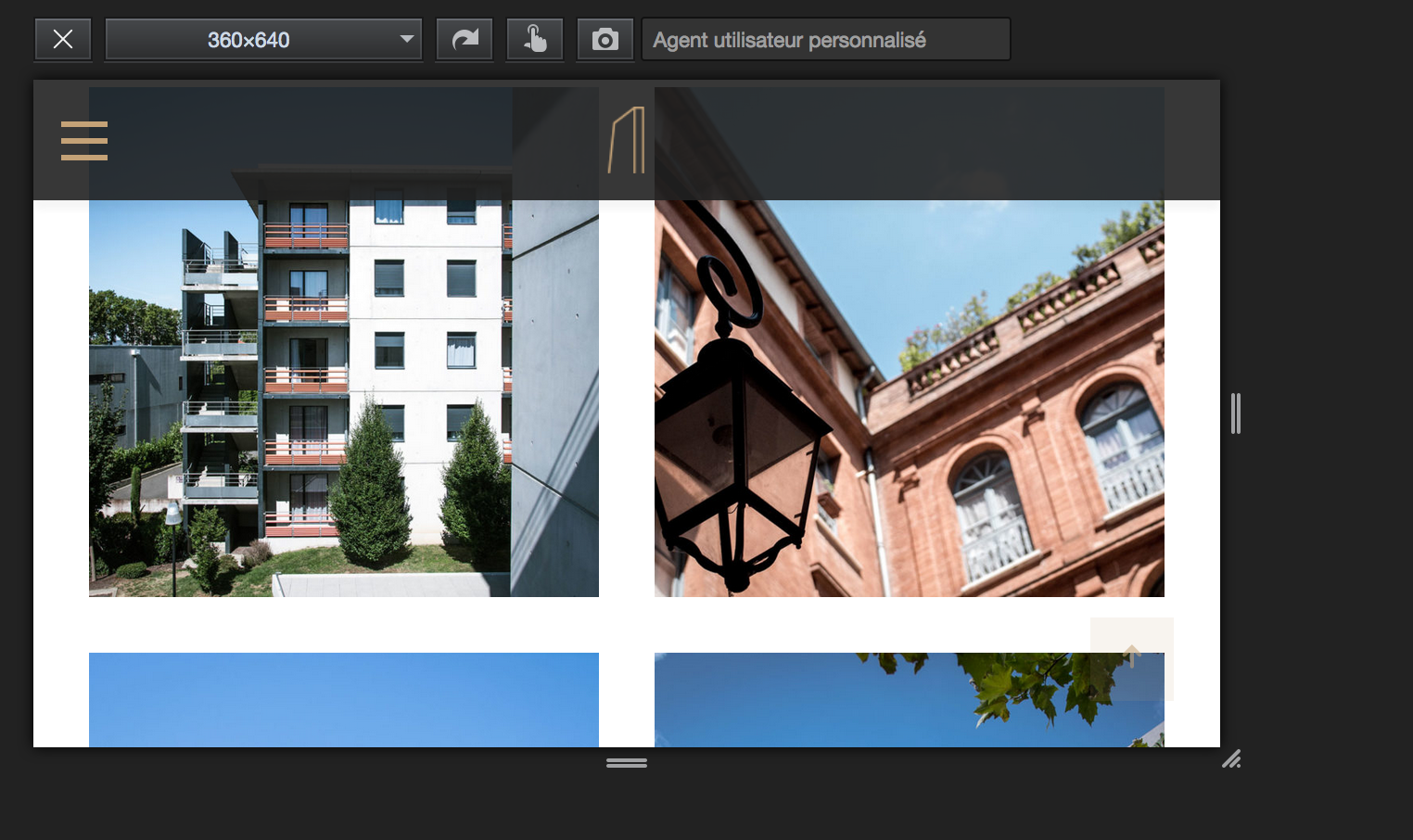Click the corner viewport resize grip
Viewport: 1413px width, 840px height.
[x=1231, y=760]
